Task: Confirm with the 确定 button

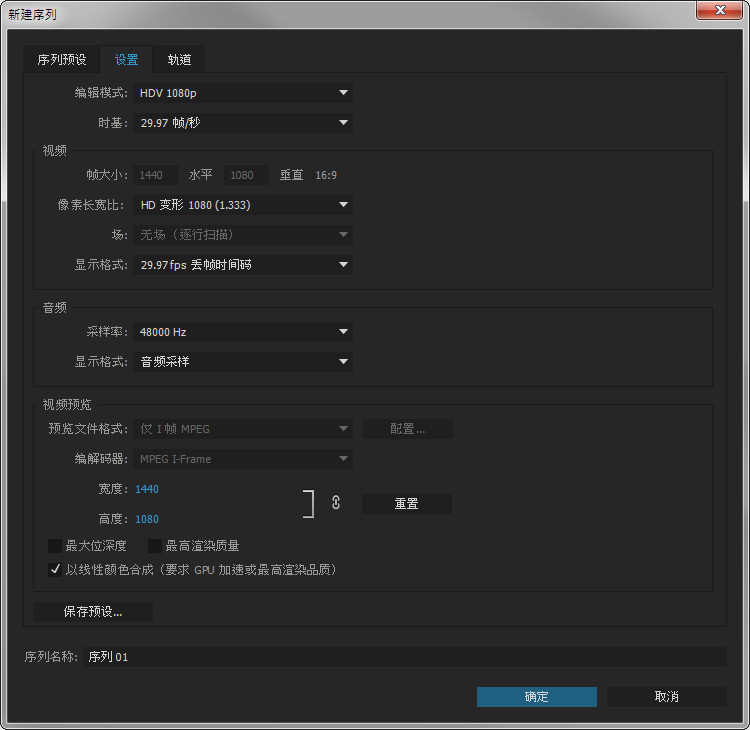Action: tap(537, 697)
